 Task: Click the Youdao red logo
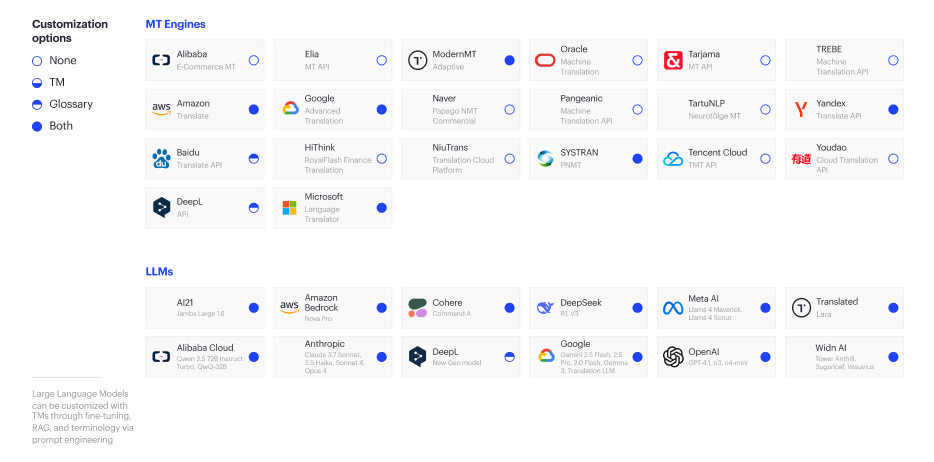pos(801,159)
